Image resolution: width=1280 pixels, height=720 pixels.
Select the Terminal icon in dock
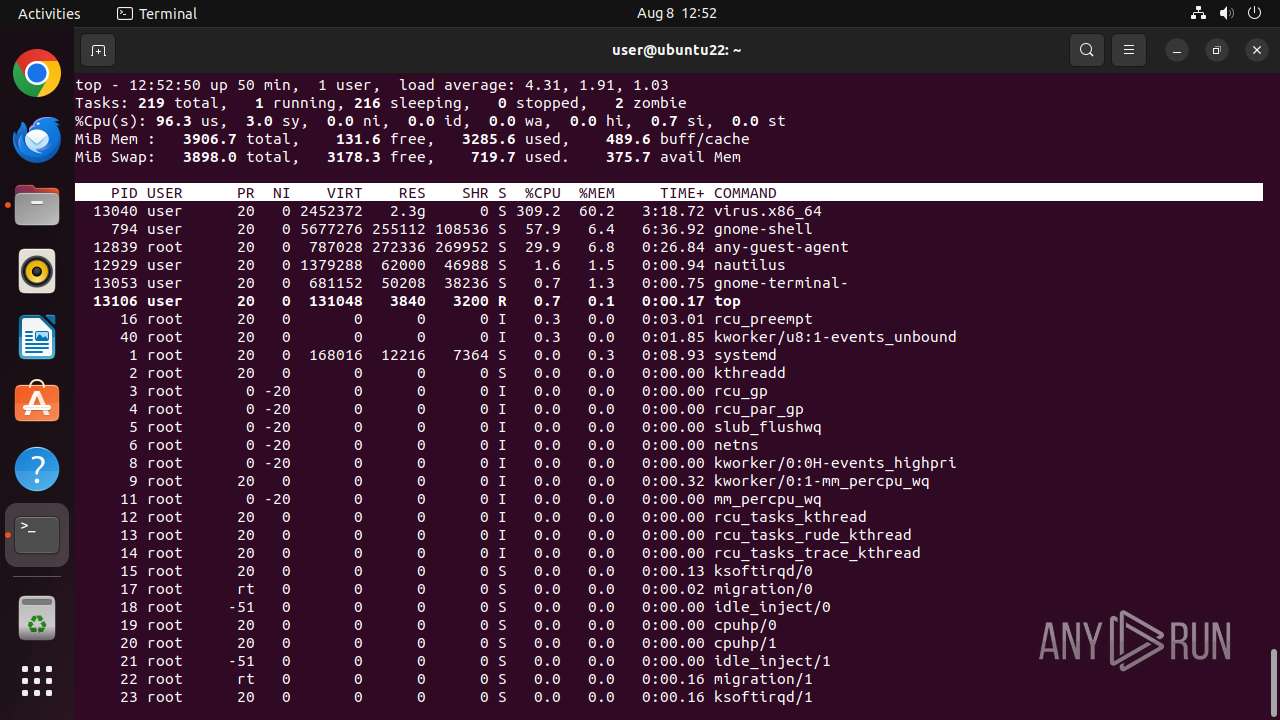[x=37, y=535]
